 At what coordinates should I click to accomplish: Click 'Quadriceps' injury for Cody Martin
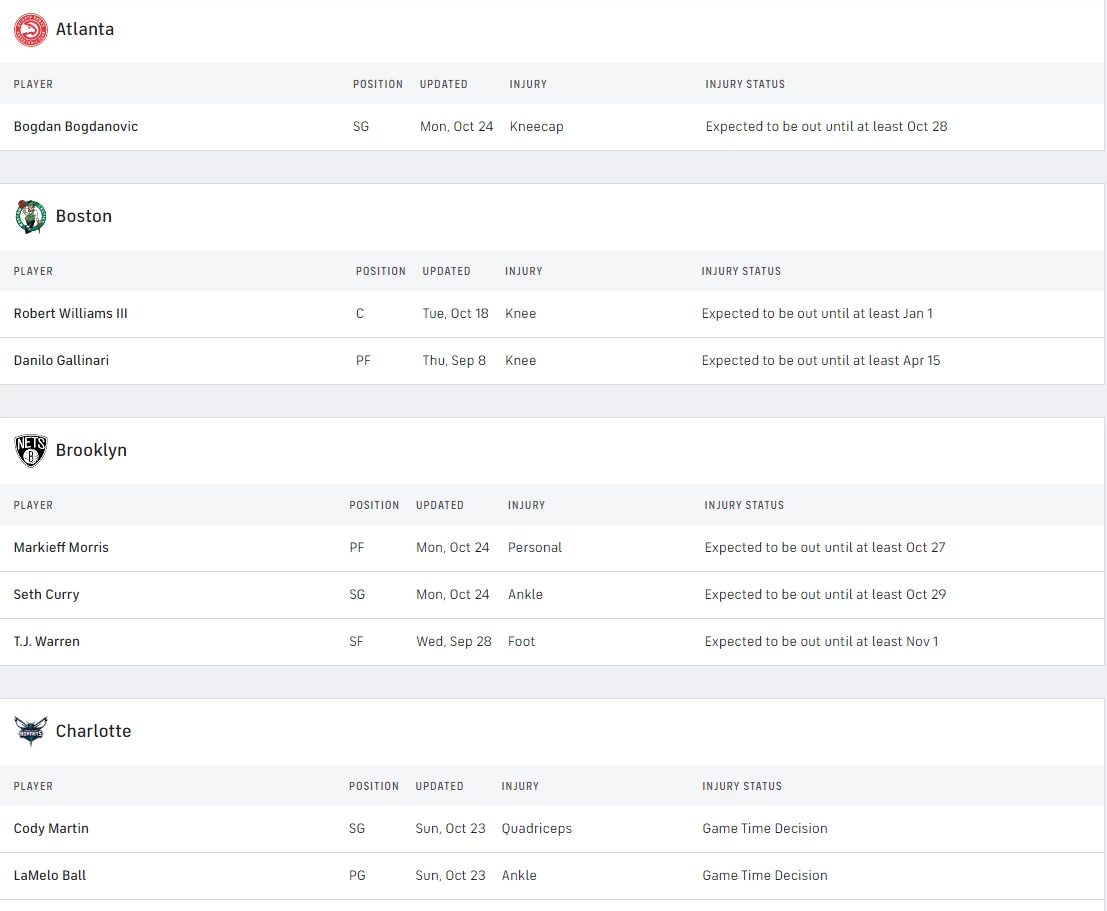pos(537,828)
